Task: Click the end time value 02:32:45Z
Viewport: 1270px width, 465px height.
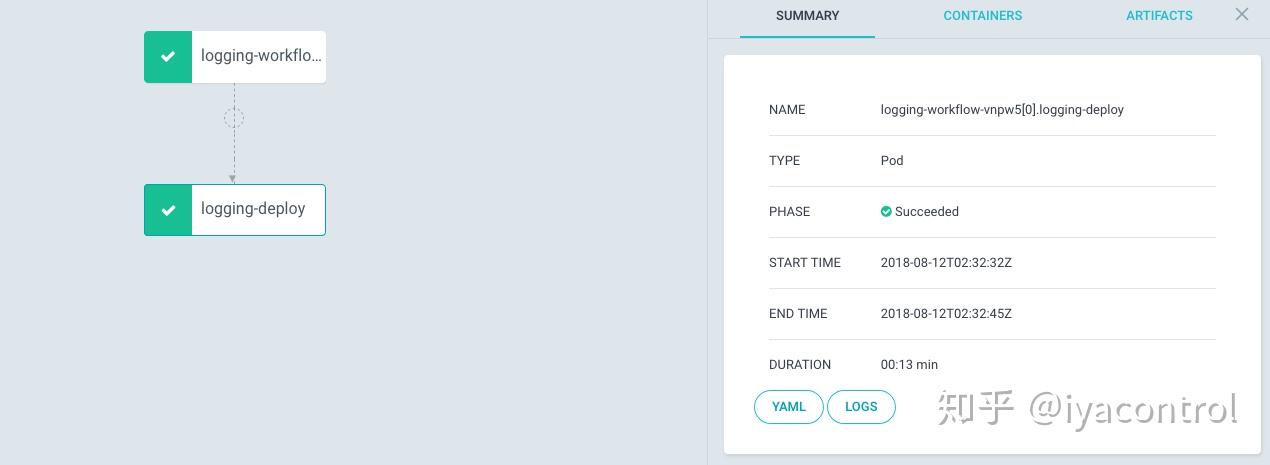Action: 946,314
